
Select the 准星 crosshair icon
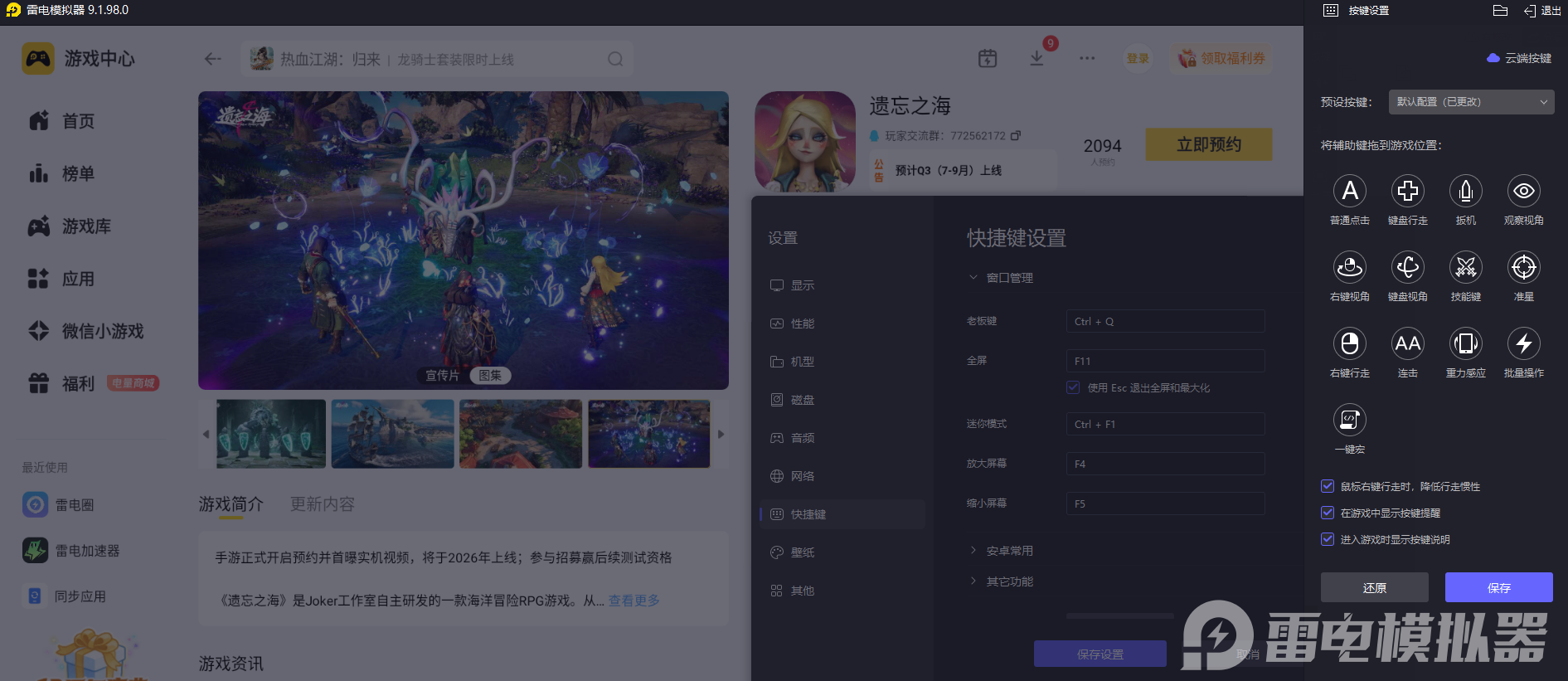point(1523,267)
